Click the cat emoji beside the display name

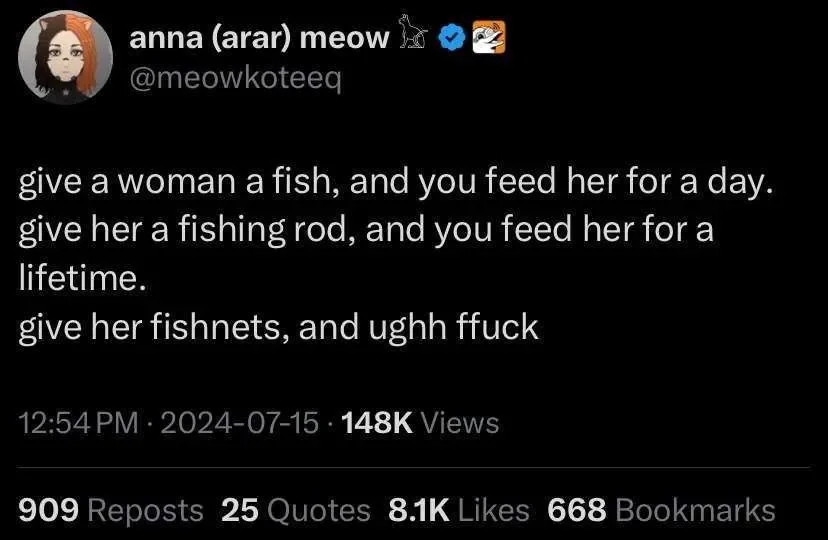[x=413, y=35]
